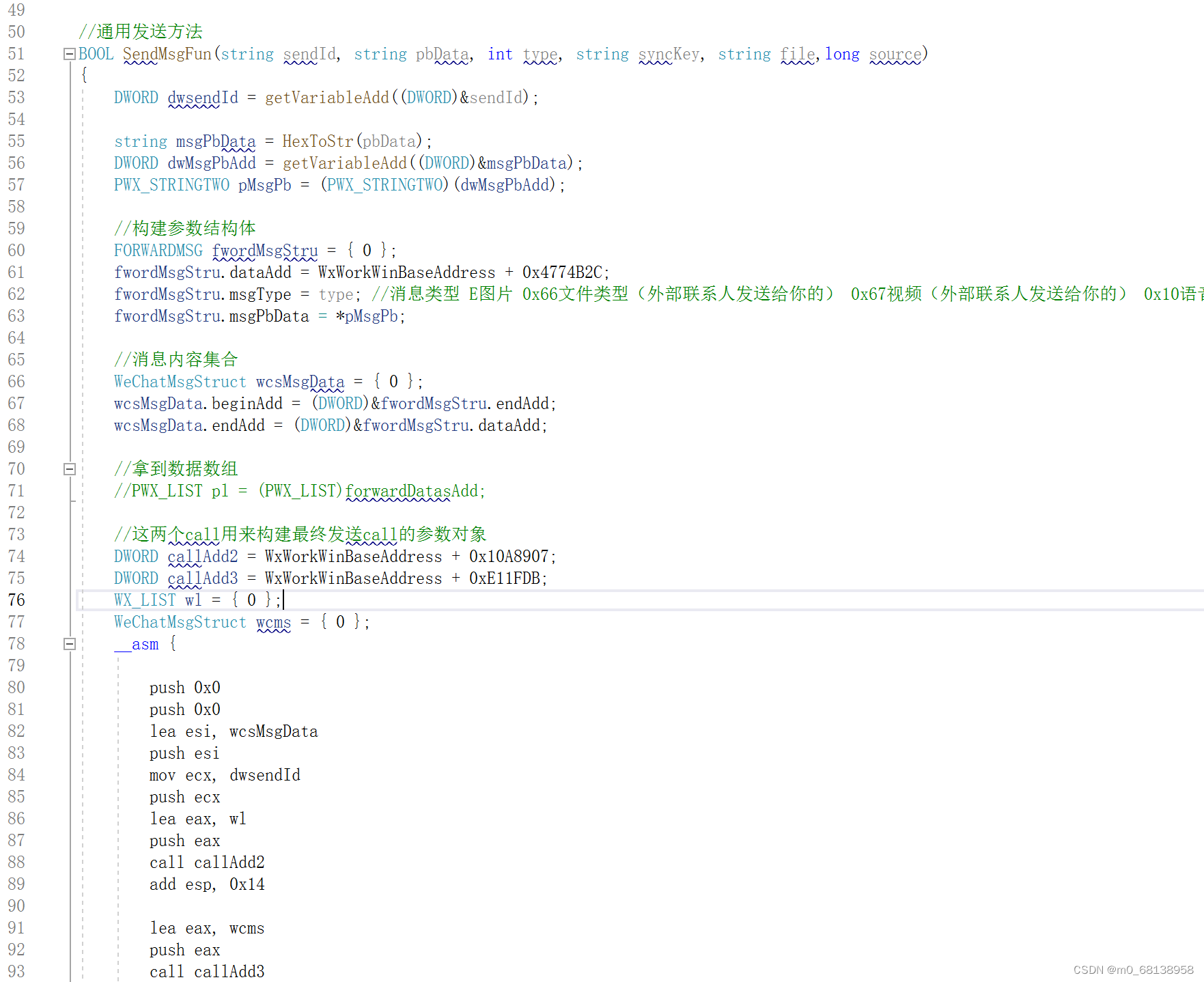This screenshot has width=1204, height=982.
Task: Click the dwsendId variable declaration on line 53
Action: [x=203, y=98]
